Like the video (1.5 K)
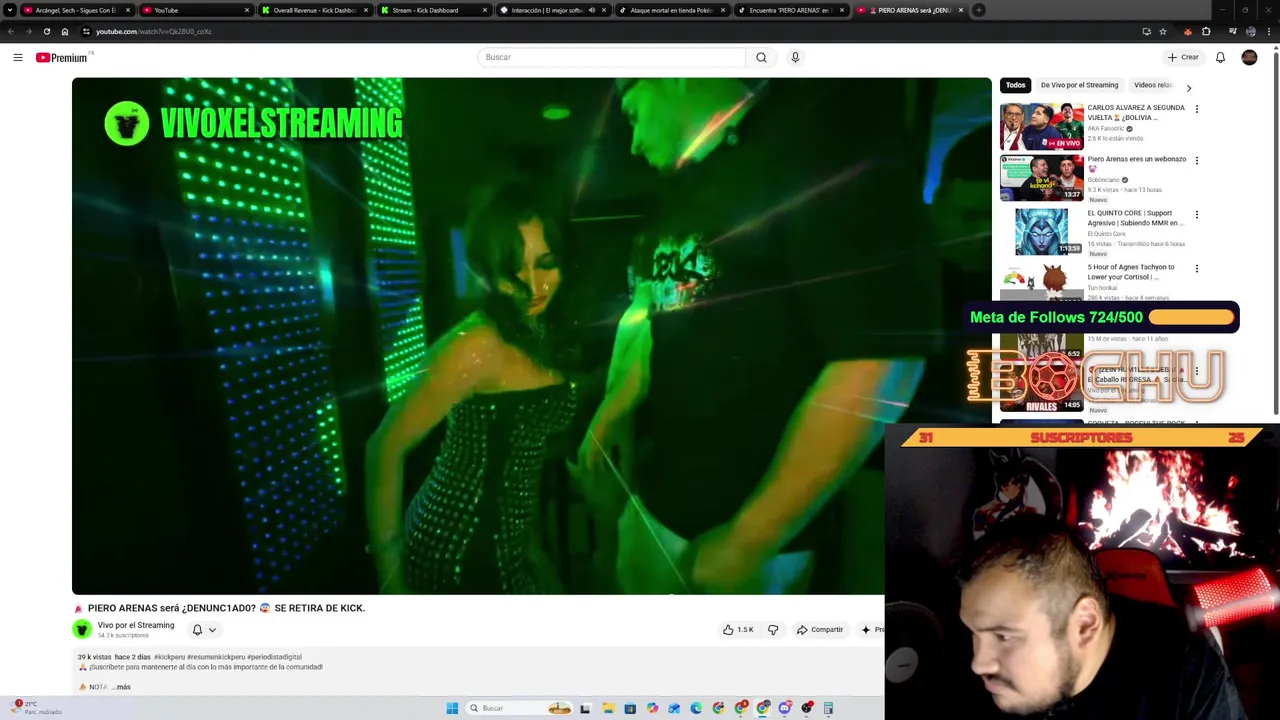 tap(738, 630)
